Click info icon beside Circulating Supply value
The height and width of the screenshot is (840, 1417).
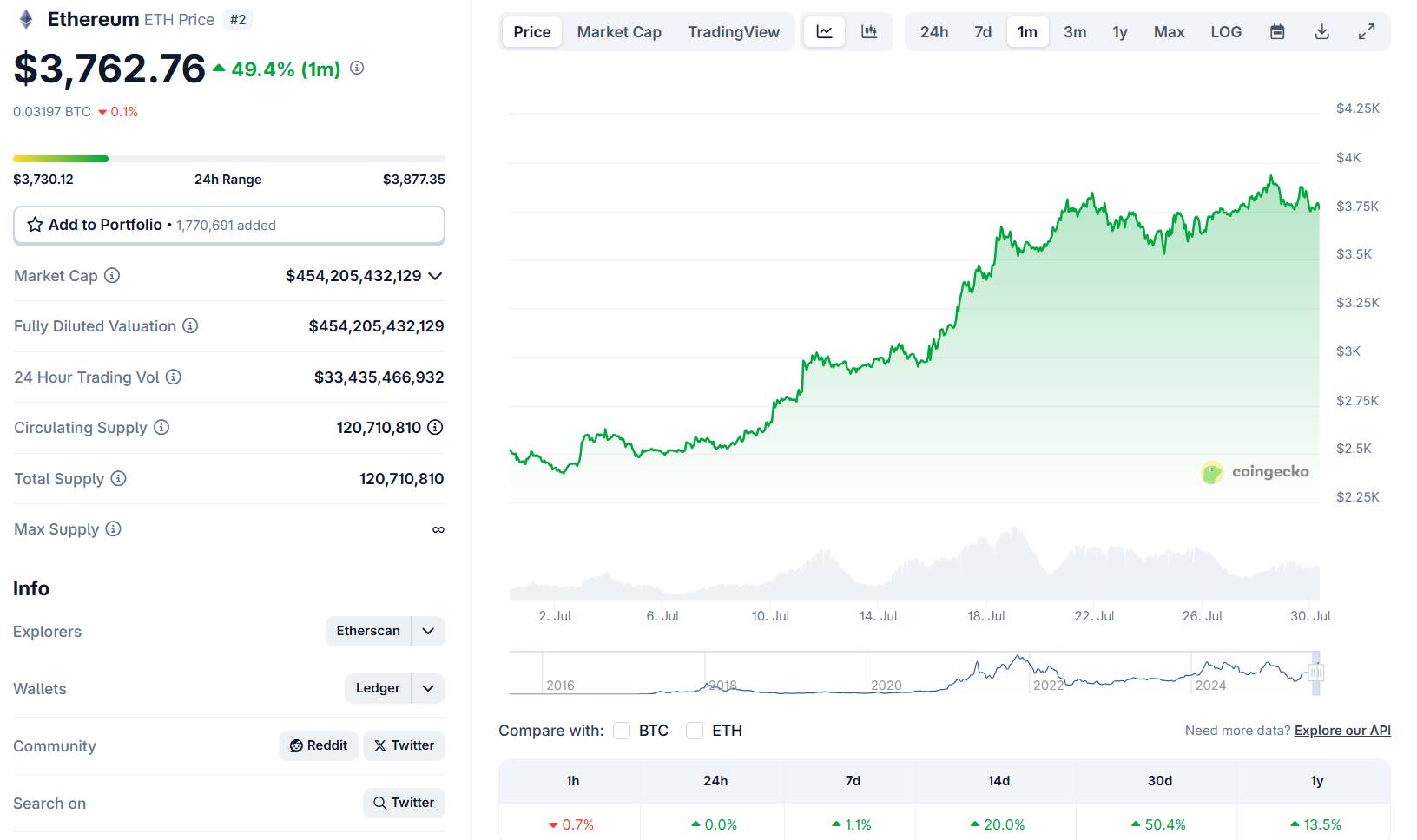[x=436, y=427]
